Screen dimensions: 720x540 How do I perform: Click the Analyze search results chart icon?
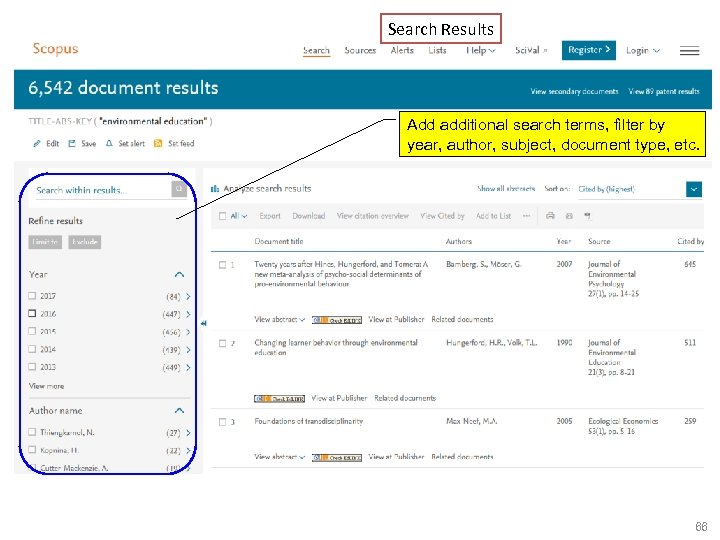click(x=214, y=189)
